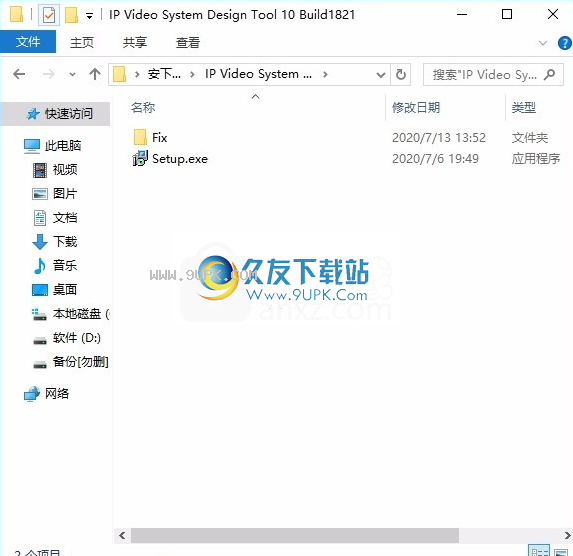
Task: Click the IP Video System breadcrumb segment
Action: [x=258, y=74]
